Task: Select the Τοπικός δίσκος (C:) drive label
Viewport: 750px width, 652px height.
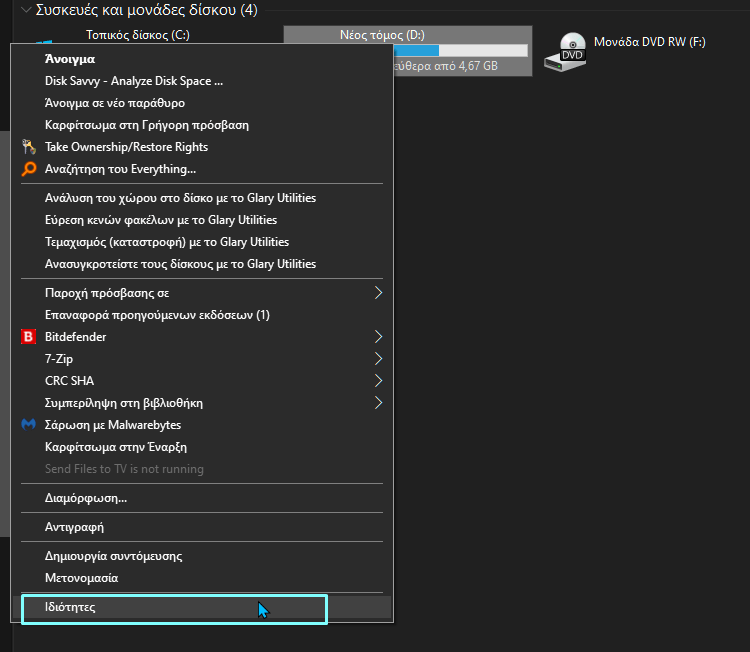Action: pos(138,35)
